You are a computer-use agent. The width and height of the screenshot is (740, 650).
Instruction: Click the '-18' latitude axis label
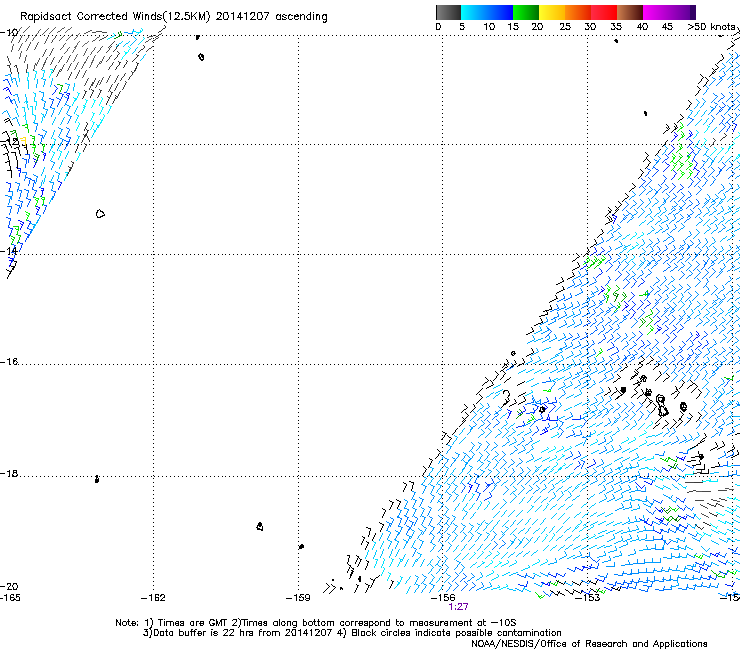[9, 473]
